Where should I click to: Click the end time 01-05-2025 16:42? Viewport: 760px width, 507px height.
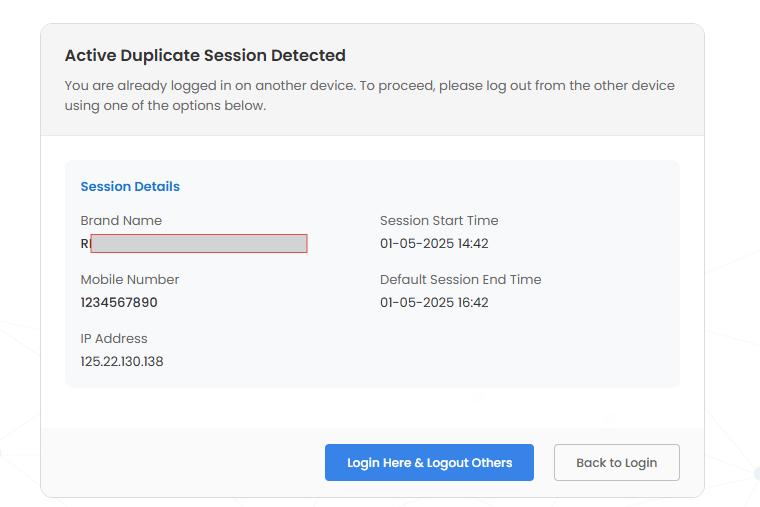(x=434, y=303)
